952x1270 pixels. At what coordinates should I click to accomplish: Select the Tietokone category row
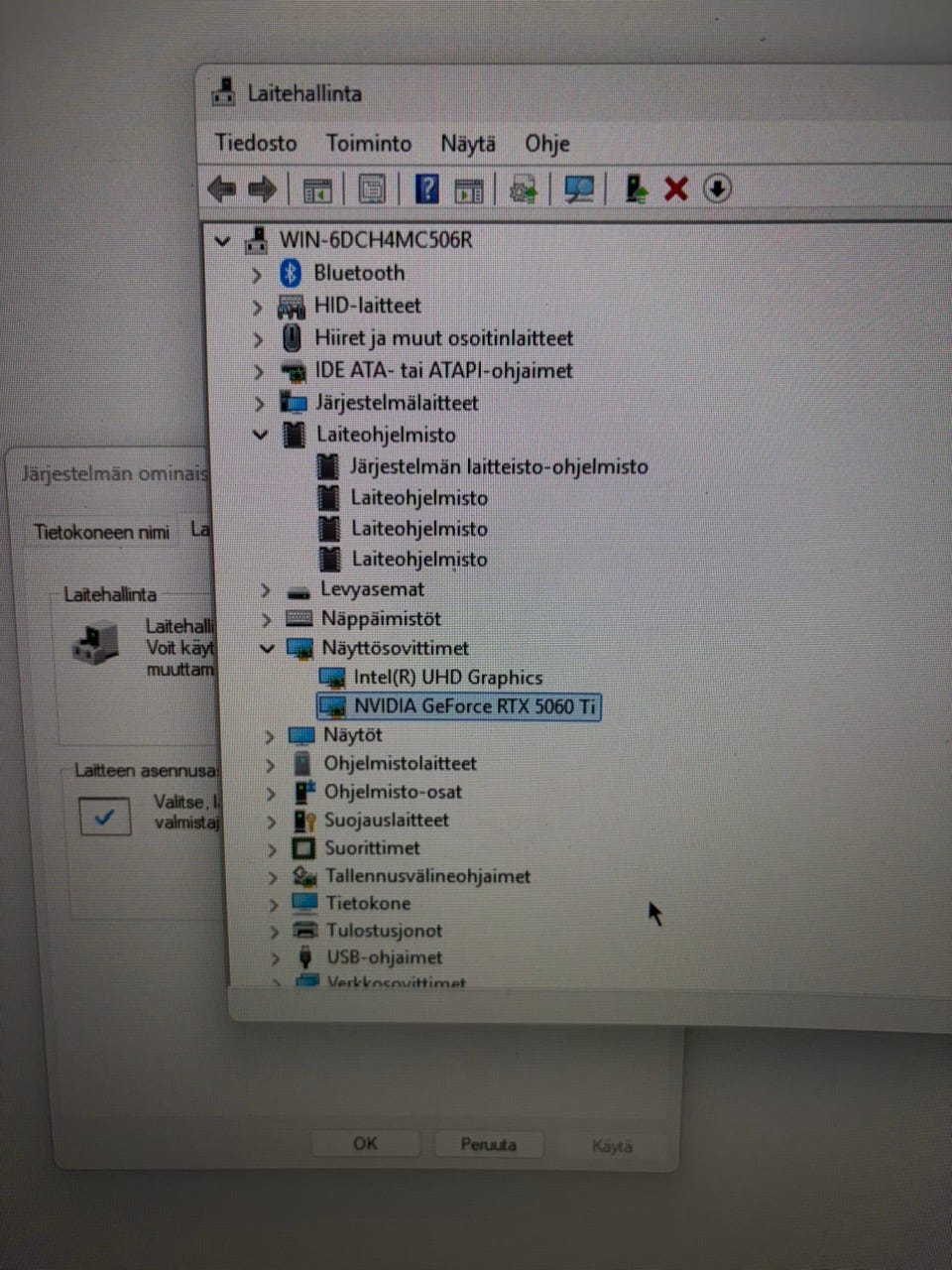368,903
